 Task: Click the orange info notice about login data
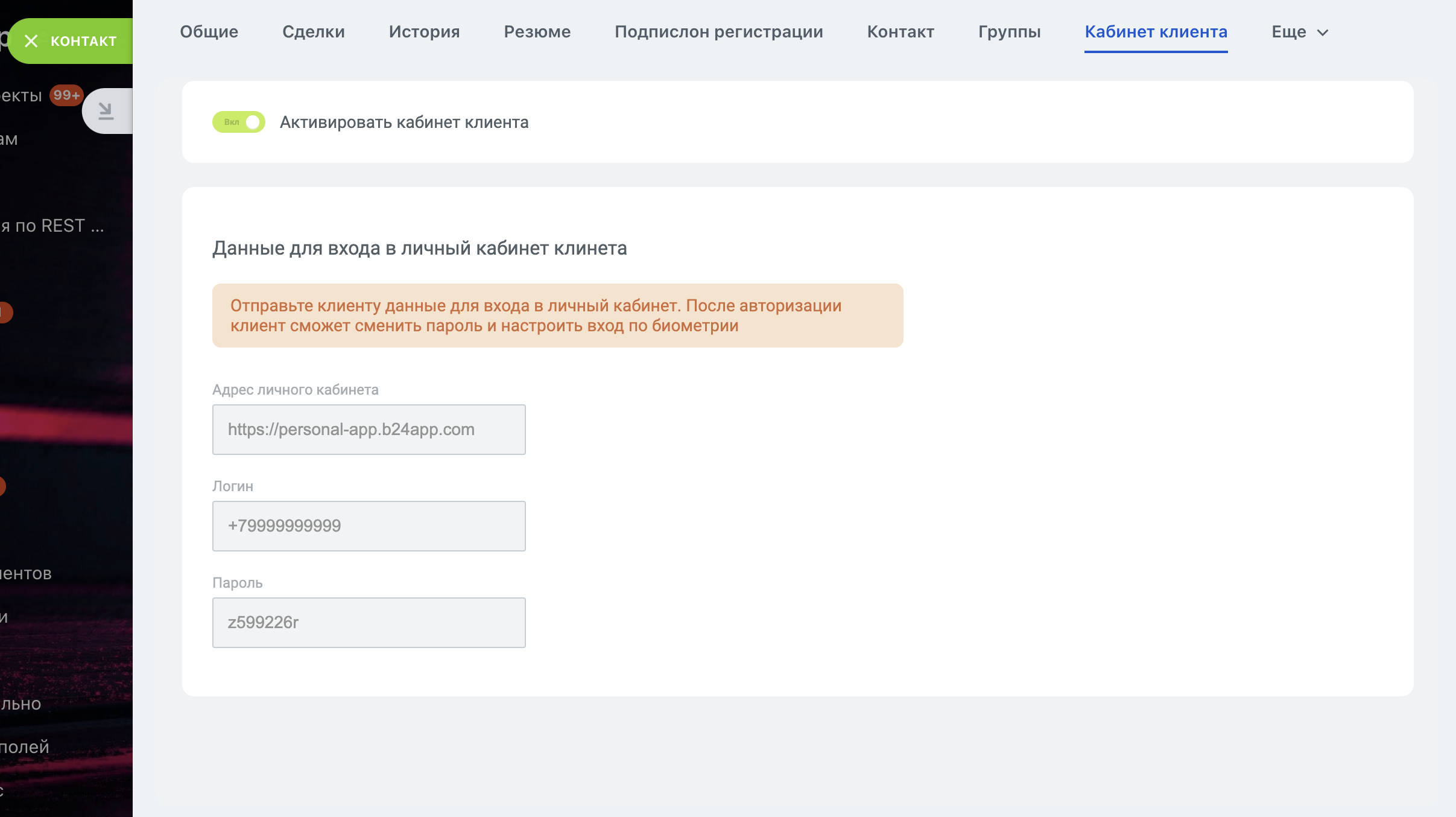pyautogui.click(x=557, y=316)
